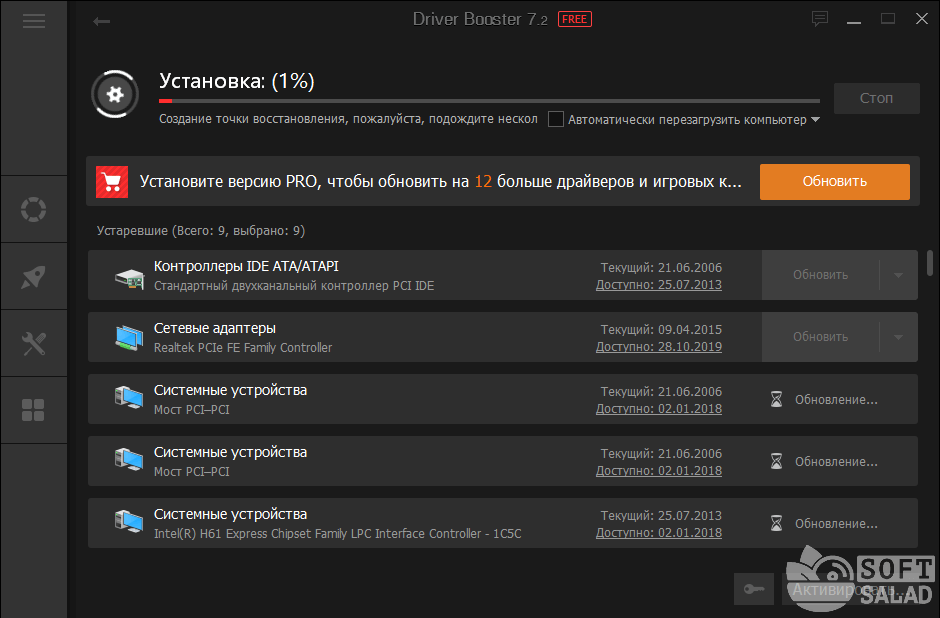This screenshot has width=940, height=618.
Task: Click the Установка: (1%) heading
Action: (x=237, y=81)
